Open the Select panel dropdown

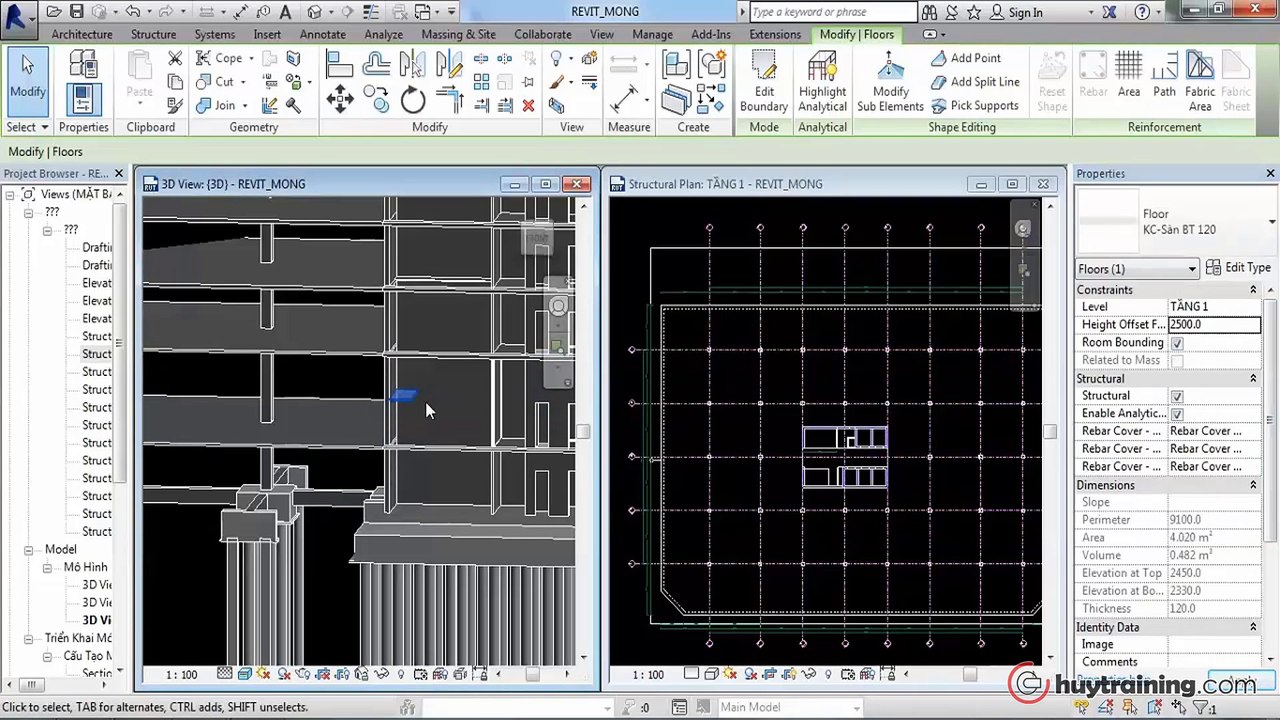[27, 127]
